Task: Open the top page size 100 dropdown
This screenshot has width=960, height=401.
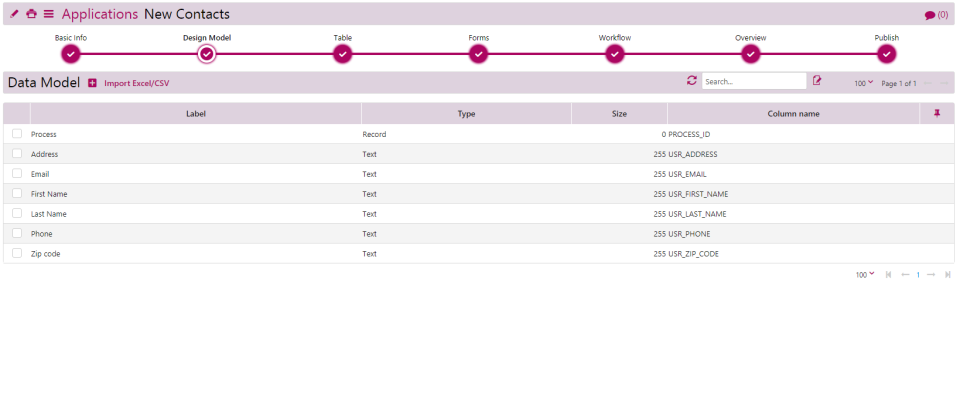Action: (x=864, y=83)
